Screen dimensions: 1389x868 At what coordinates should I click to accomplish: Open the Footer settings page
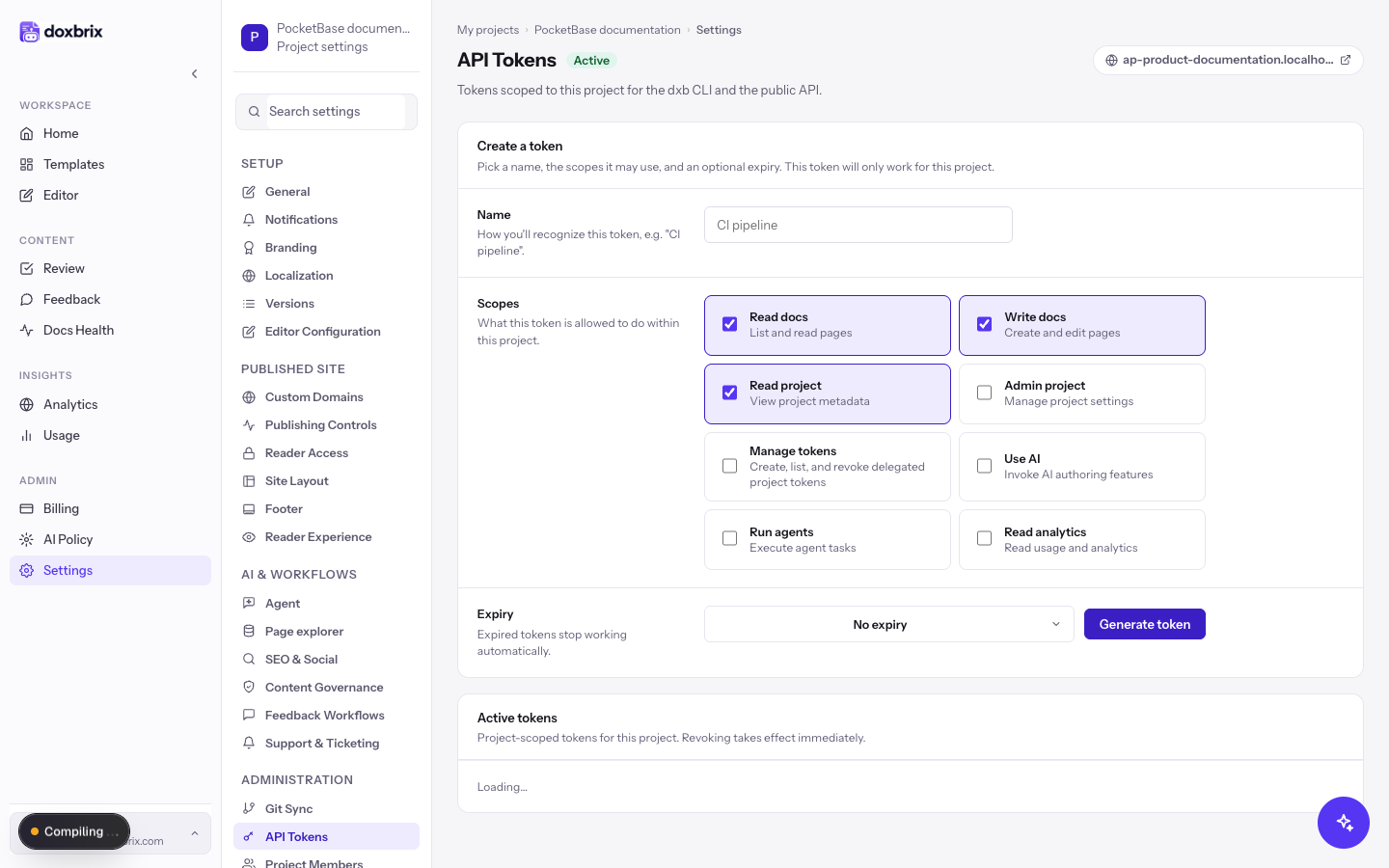click(x=326, y=509)
